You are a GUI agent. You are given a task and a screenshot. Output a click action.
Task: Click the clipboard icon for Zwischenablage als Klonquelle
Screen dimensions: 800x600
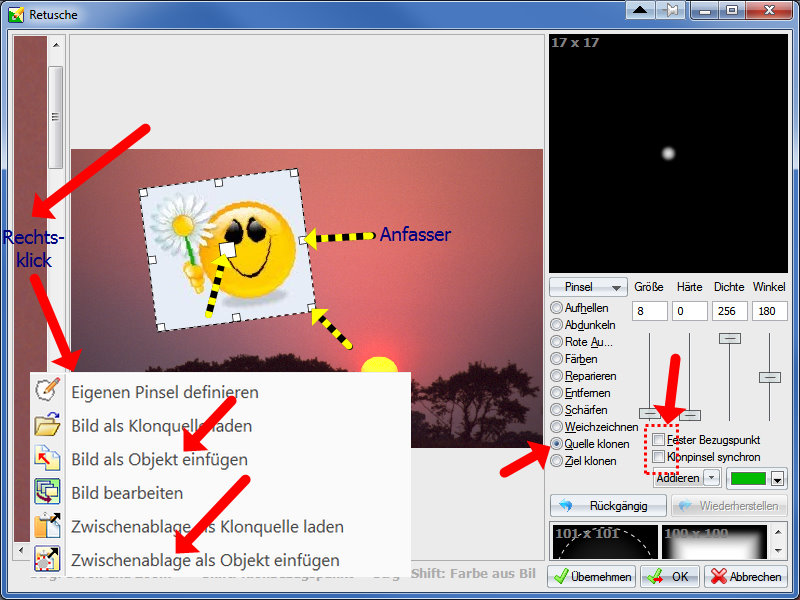pos(47,526)
